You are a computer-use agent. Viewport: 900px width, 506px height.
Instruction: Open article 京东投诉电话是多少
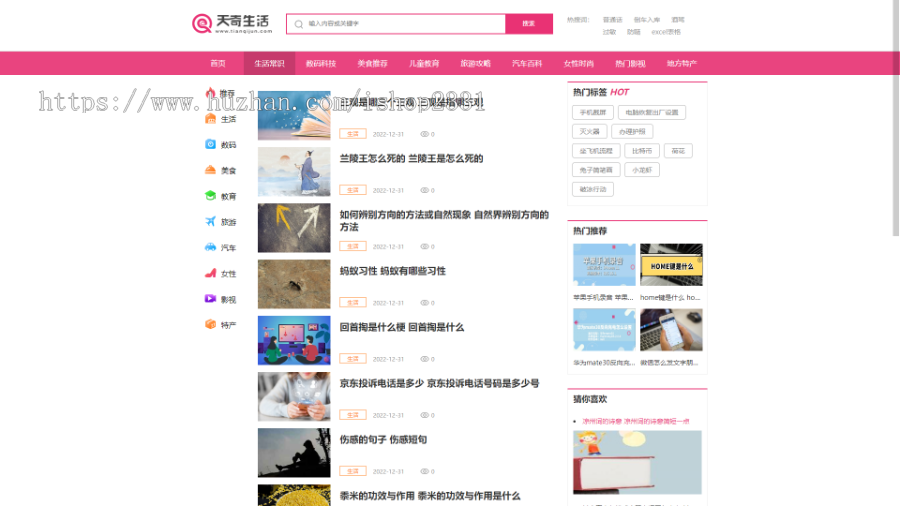pyautogui.click(x=439, y=384)
